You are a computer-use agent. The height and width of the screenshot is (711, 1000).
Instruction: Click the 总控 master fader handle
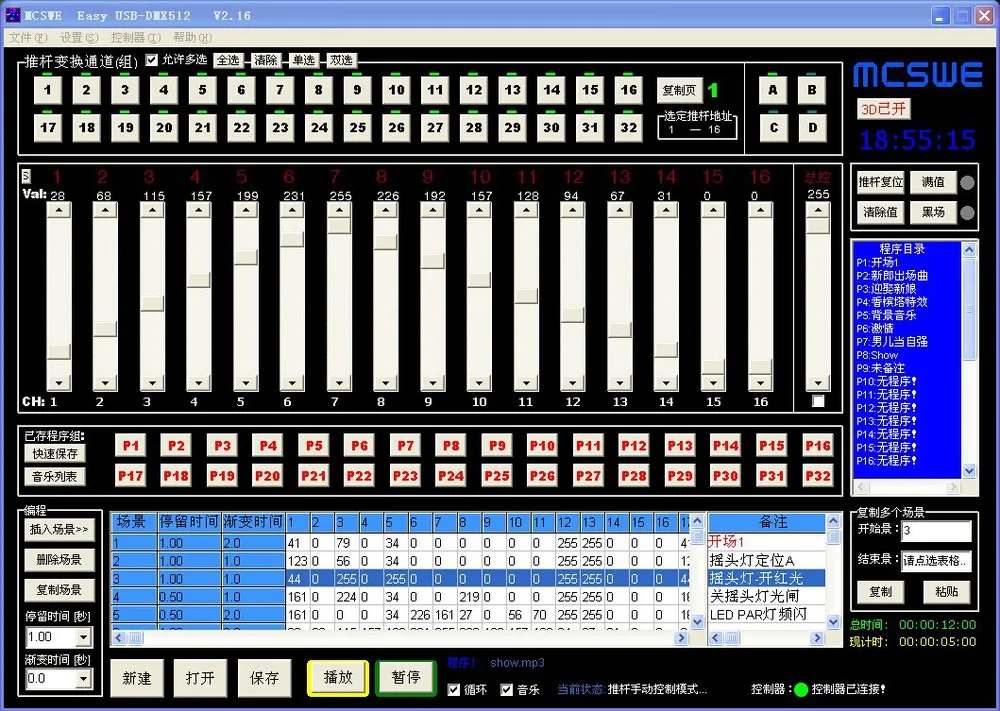[818, 226]
